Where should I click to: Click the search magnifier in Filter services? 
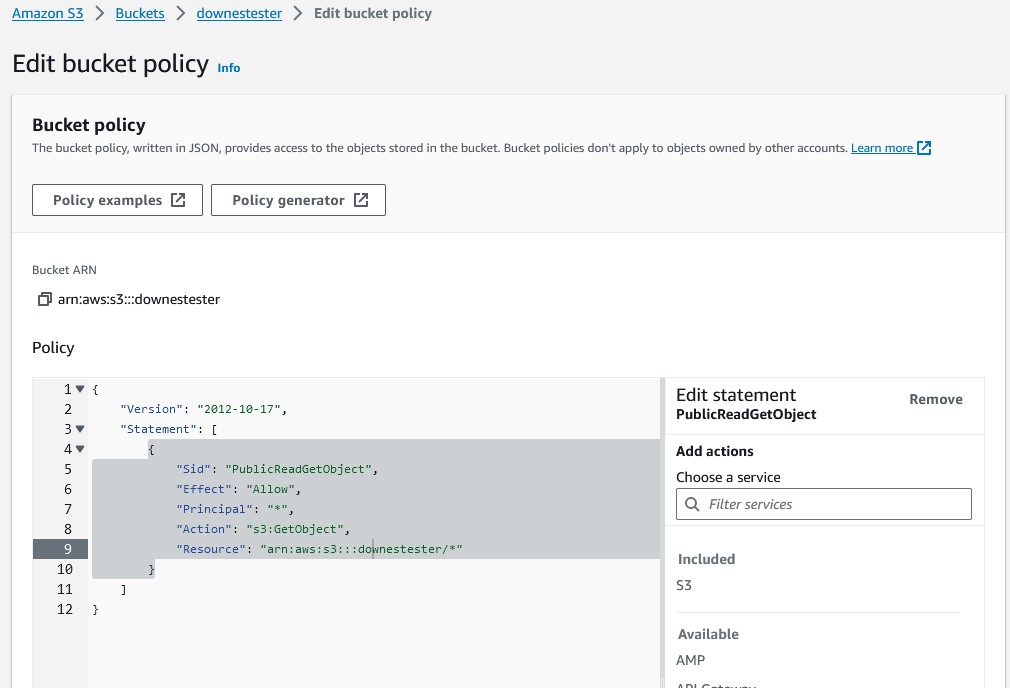(692, 504)
